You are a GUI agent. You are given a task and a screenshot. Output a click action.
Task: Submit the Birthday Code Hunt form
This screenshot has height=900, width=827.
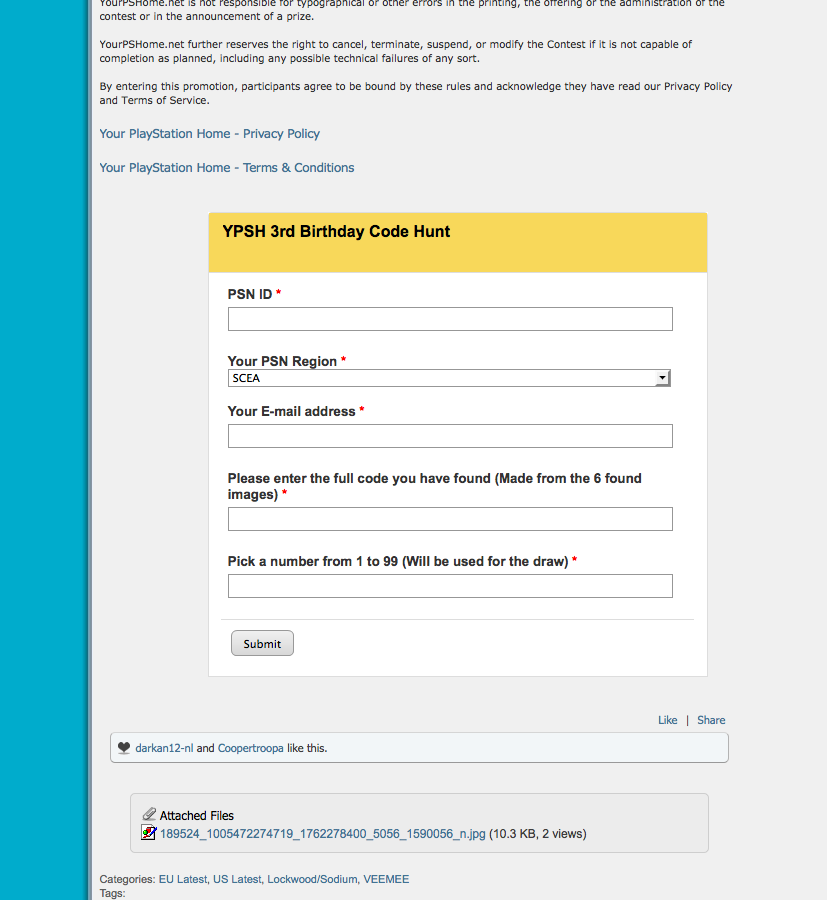(x=262, y=643)
